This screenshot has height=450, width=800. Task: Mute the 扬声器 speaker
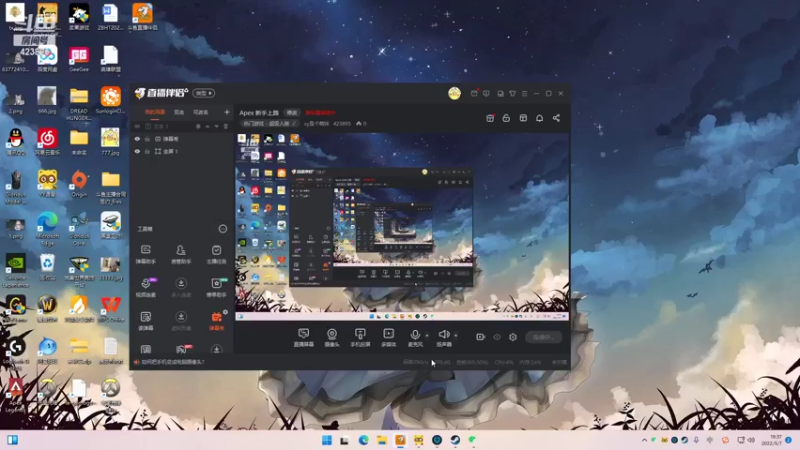[x=444, y=338]
